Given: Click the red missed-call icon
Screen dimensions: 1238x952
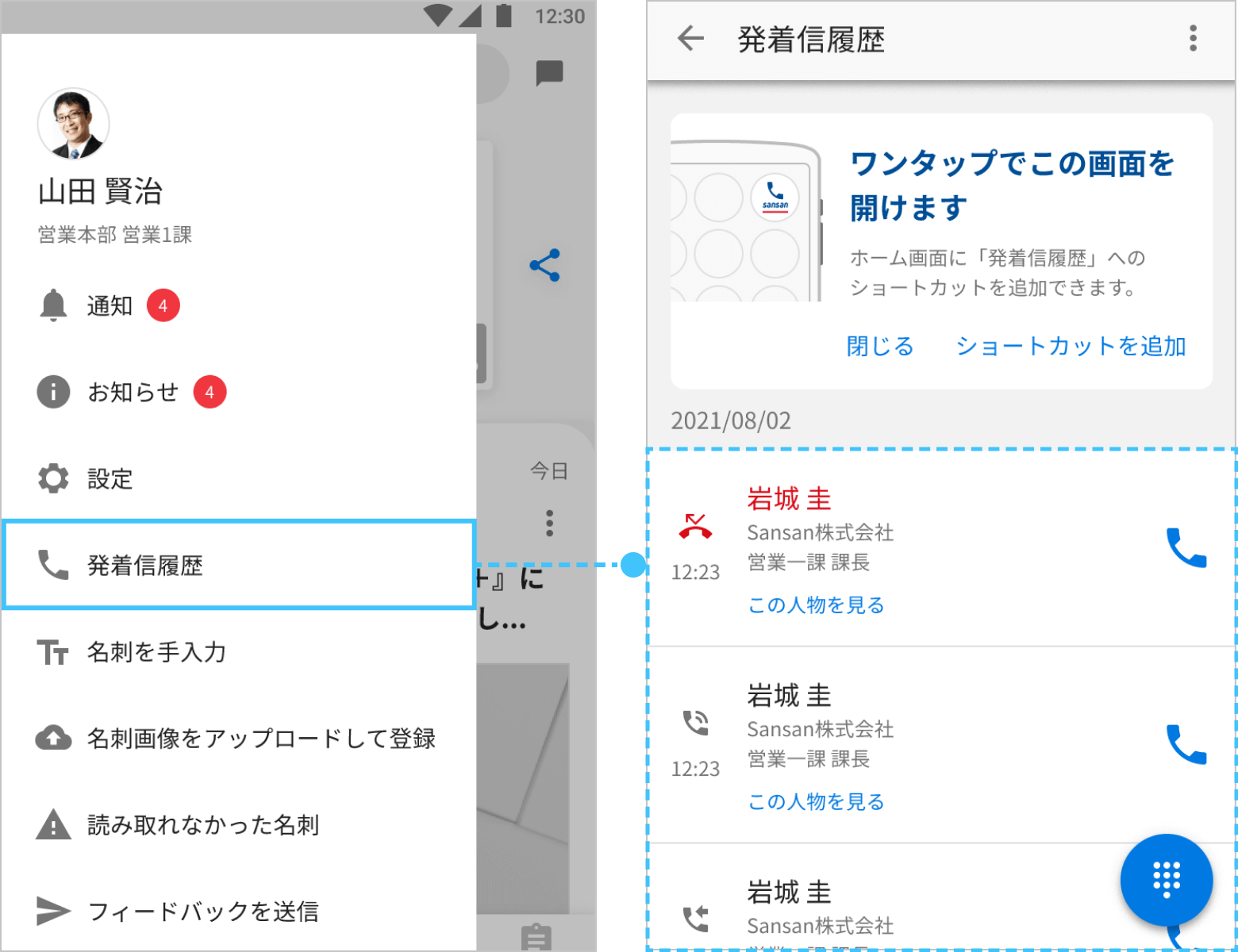Looking at the screenshot, I should point(695,527).
